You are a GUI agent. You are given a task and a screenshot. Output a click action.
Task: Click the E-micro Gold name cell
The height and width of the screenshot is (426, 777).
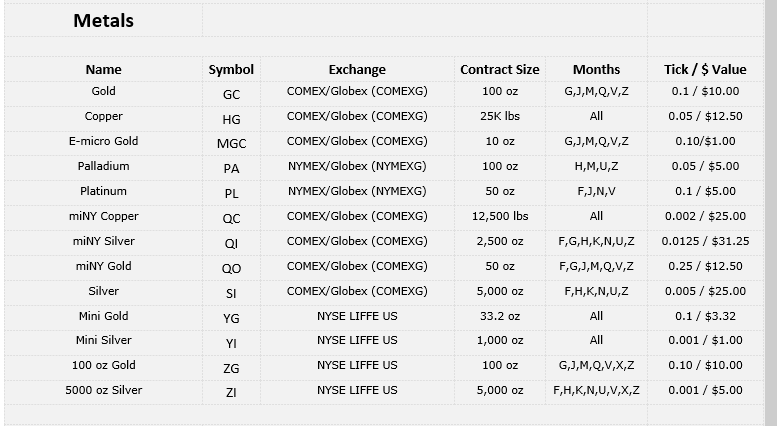(x=104, y=141)
